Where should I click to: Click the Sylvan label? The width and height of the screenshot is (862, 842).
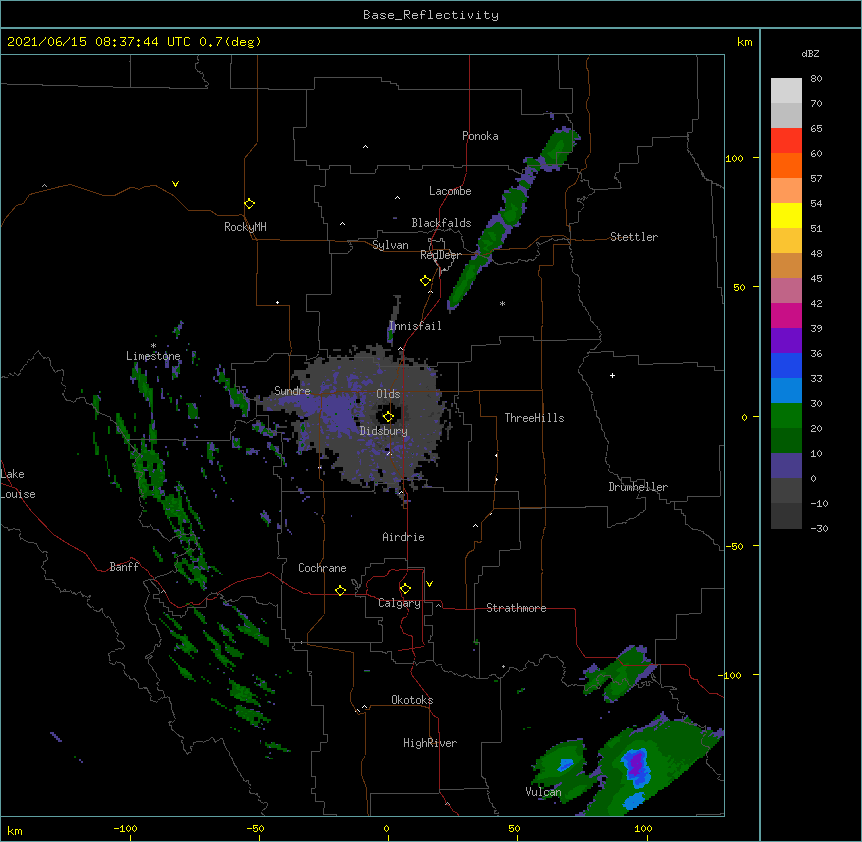390,245
